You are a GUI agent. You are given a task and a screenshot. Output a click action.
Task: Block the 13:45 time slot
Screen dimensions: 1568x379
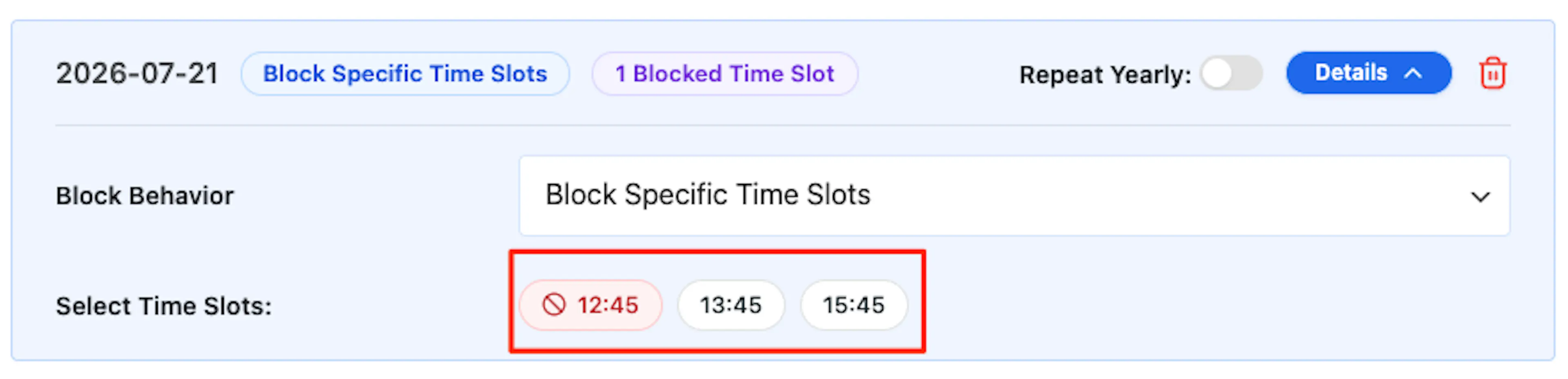[x=731, y=305]
